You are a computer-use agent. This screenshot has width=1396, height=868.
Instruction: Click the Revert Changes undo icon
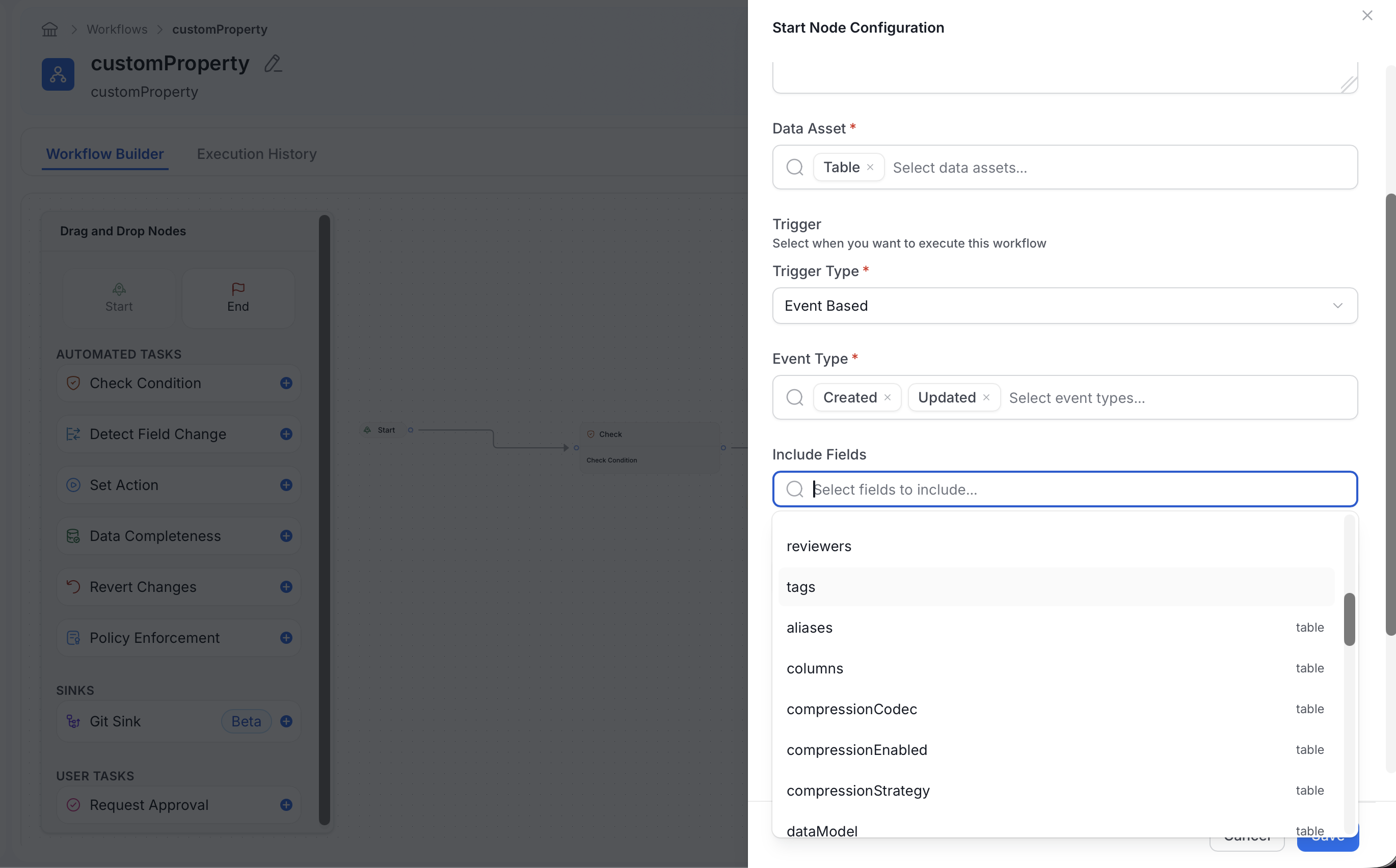(x=73, y=587)
